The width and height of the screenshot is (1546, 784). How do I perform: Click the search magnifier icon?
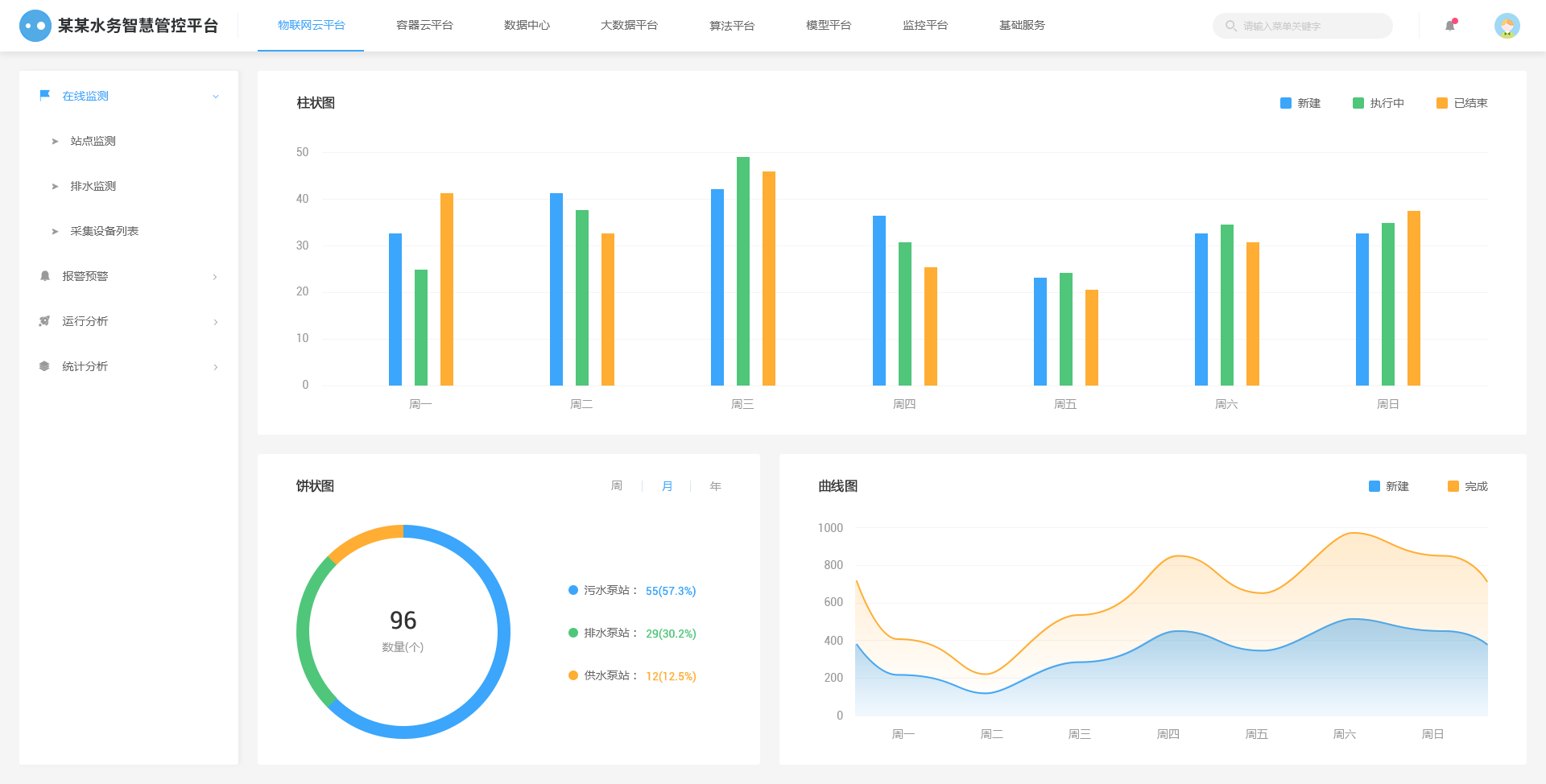pos(1230,26)
